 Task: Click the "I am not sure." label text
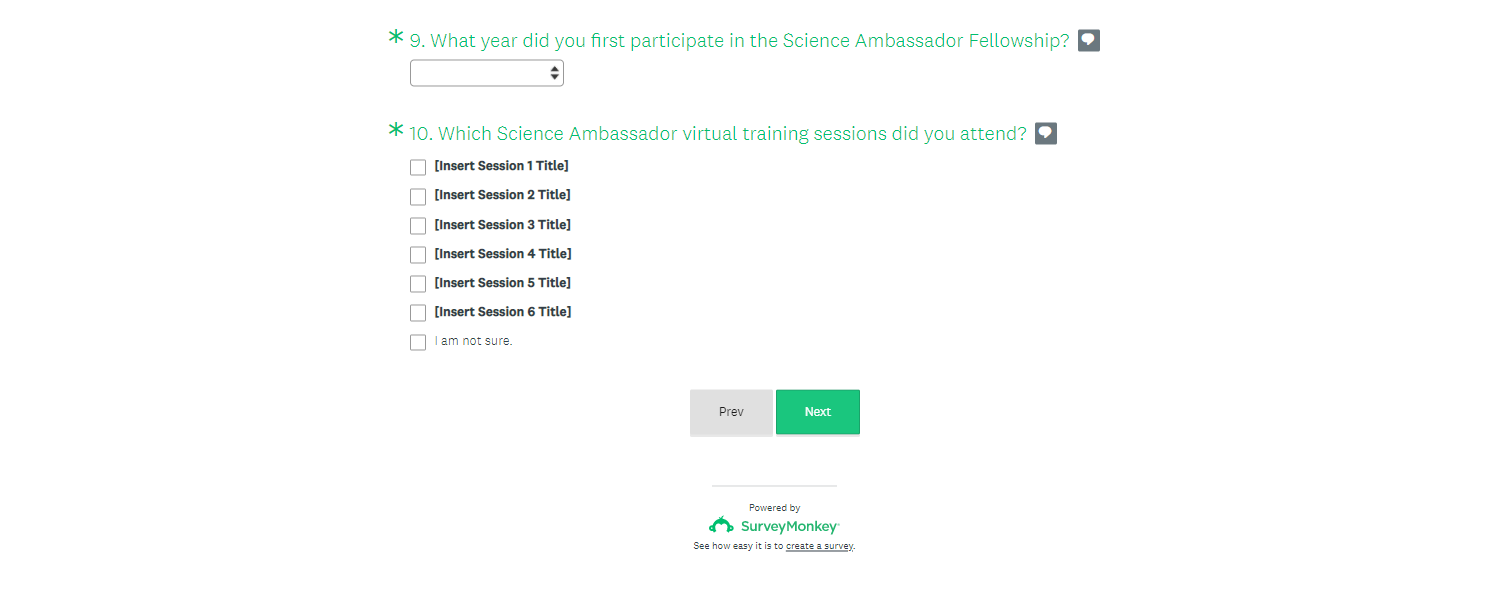point(473,341)
